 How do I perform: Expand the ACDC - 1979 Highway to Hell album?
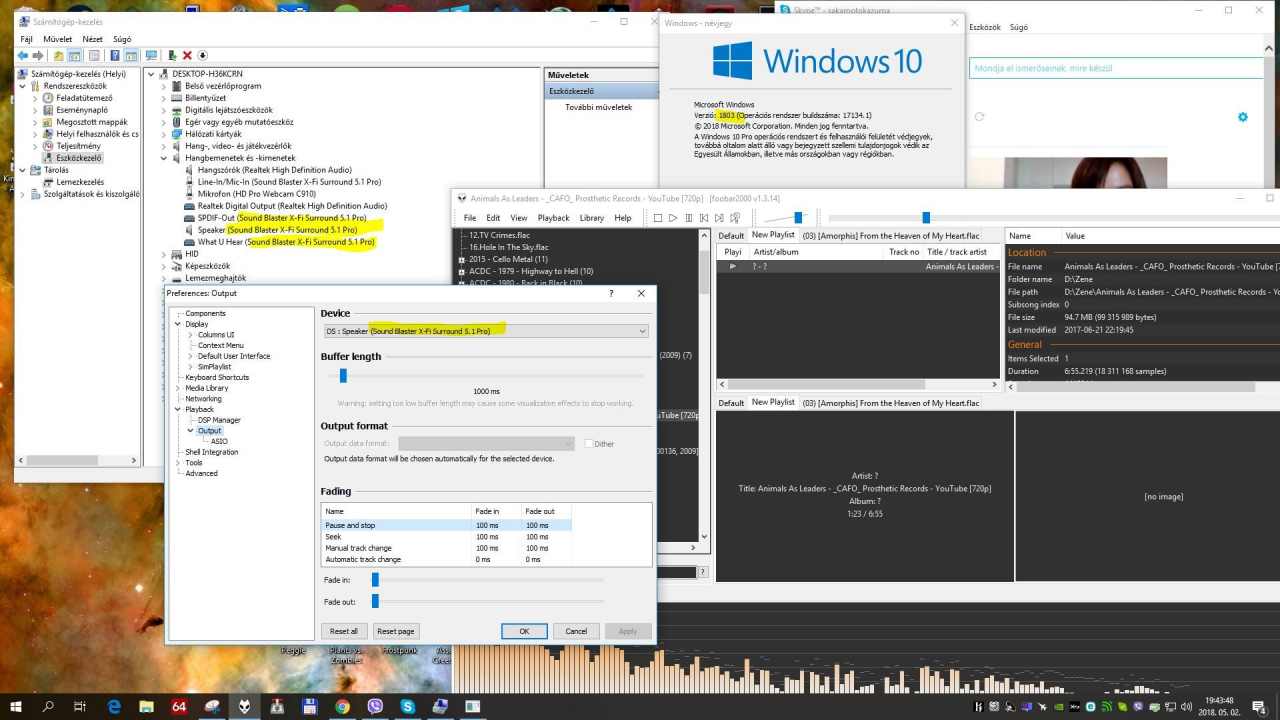[x=461, y=271]
